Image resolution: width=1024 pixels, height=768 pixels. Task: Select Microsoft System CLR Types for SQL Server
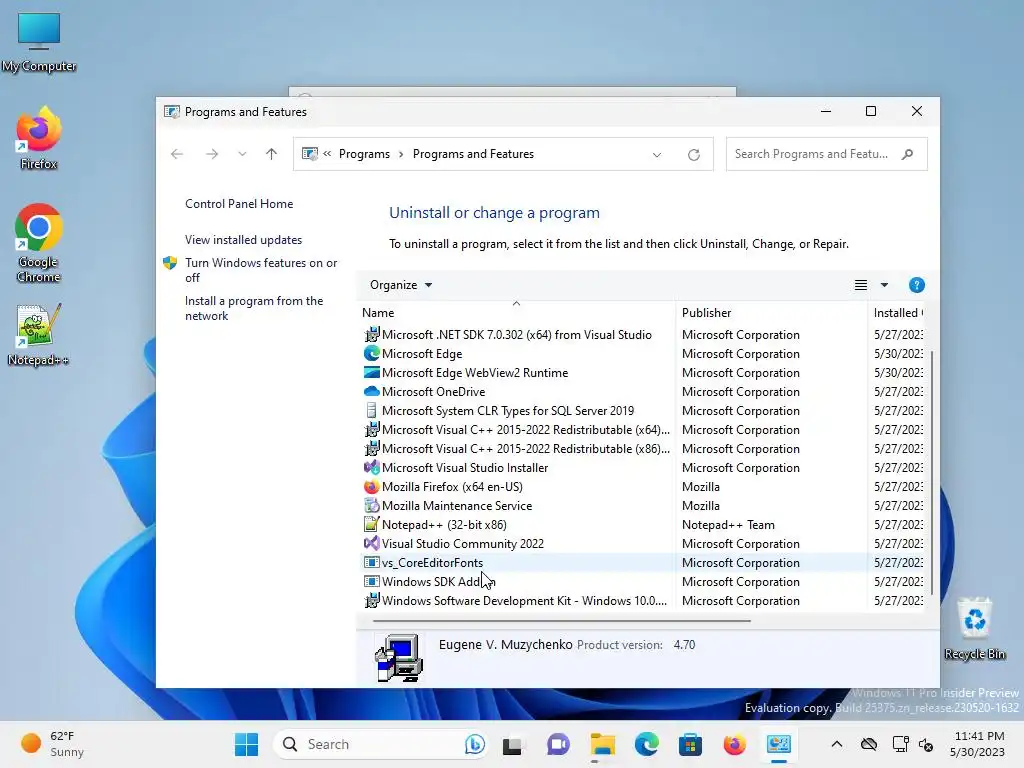643,410
